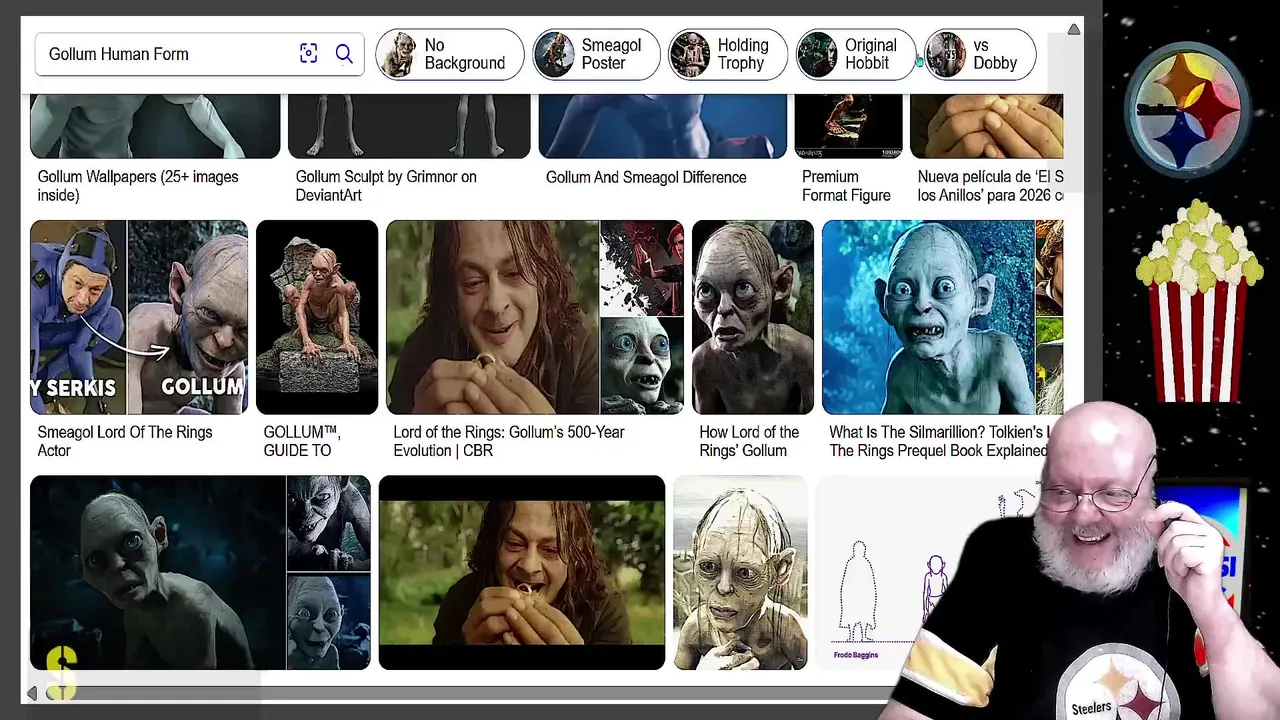Click the Gollum sculpture bust thumbnail in bottom row
Screen dimensions: 1280x720
click(740, 572)
